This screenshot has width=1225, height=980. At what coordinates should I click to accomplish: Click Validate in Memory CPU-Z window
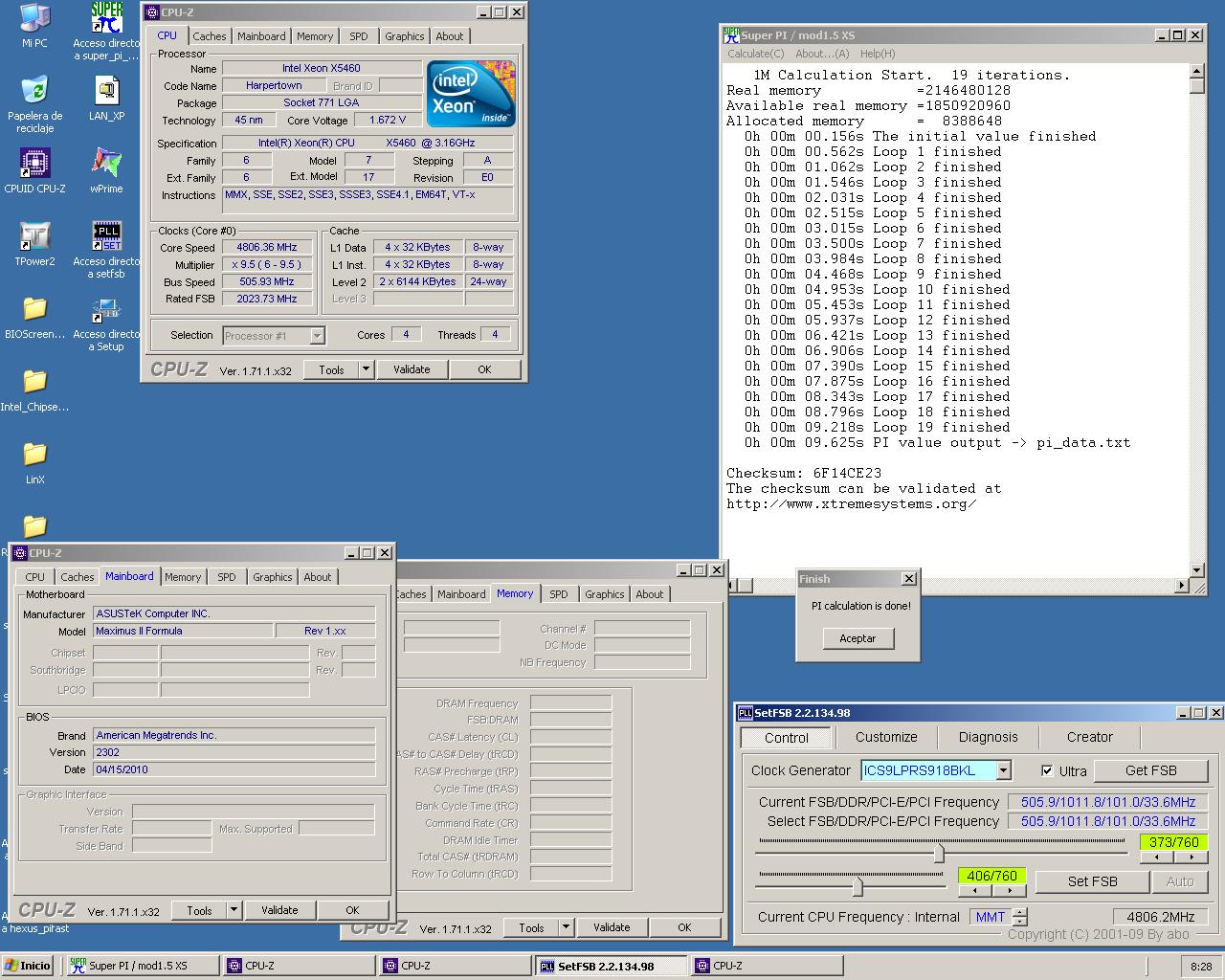point(612,927)
